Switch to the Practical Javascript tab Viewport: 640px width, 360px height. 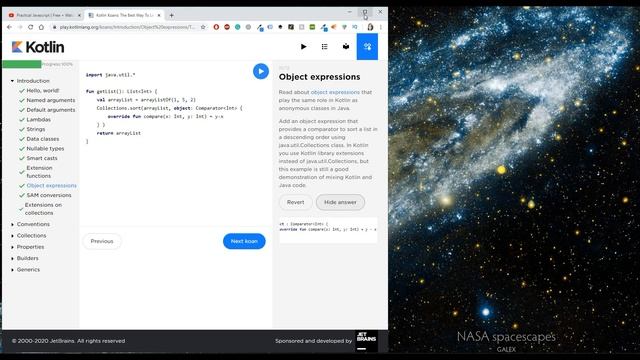[44, 15]
